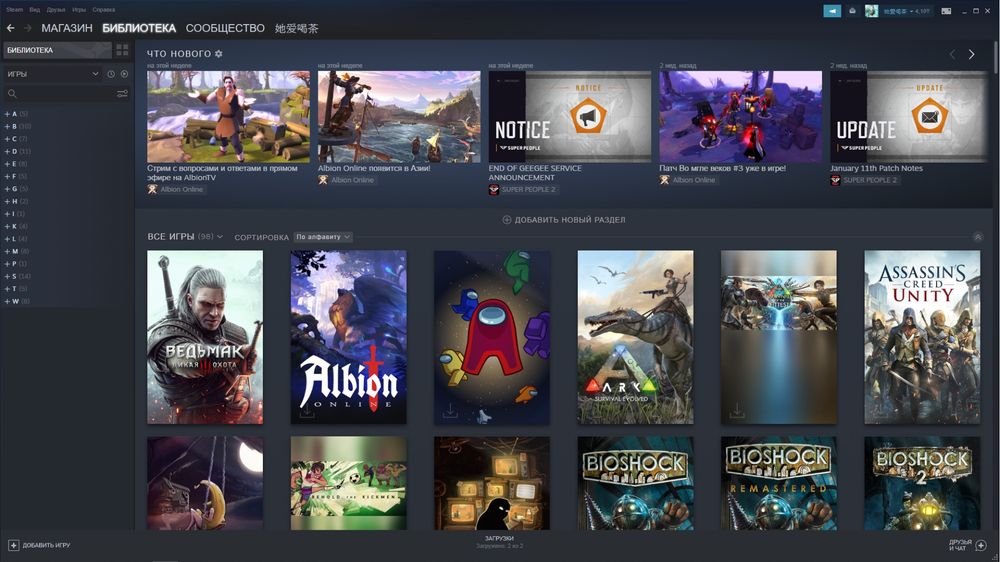The height and width of the screenshot is (562, 1000).
Task: Select Among Us game cover
Action: tap(492, 337)
